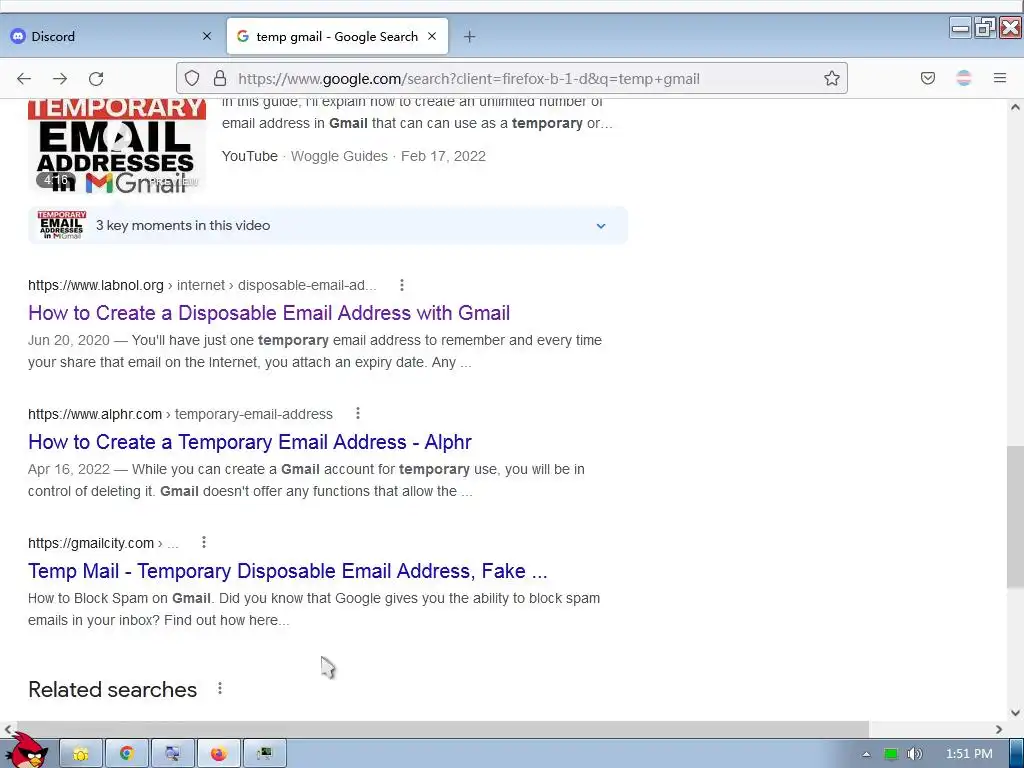The image size is (1024, 768).
Task: Click the 1:51 PM clock
Action: point(969,754)
